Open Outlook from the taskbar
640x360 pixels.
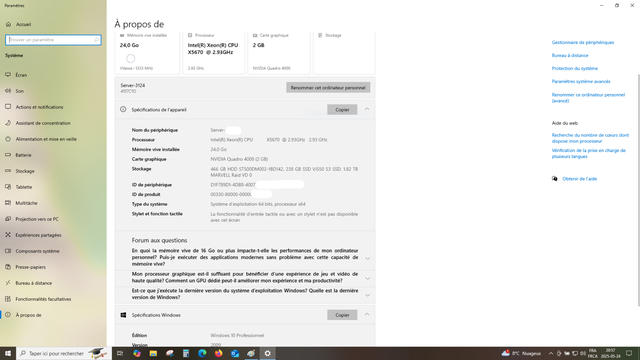pyautogui.click(x=235, y=353)
